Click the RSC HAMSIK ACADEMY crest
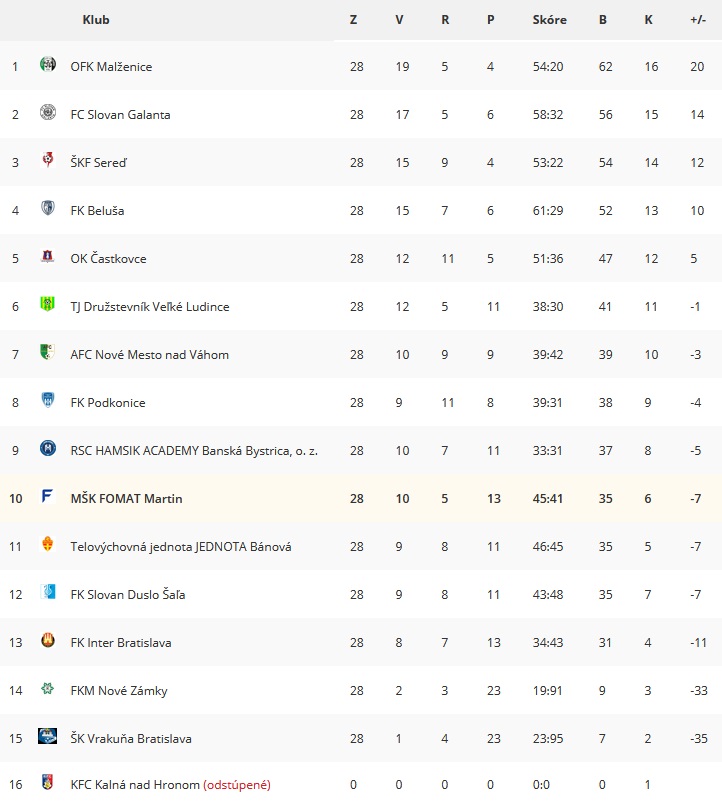 click(48, 448)
